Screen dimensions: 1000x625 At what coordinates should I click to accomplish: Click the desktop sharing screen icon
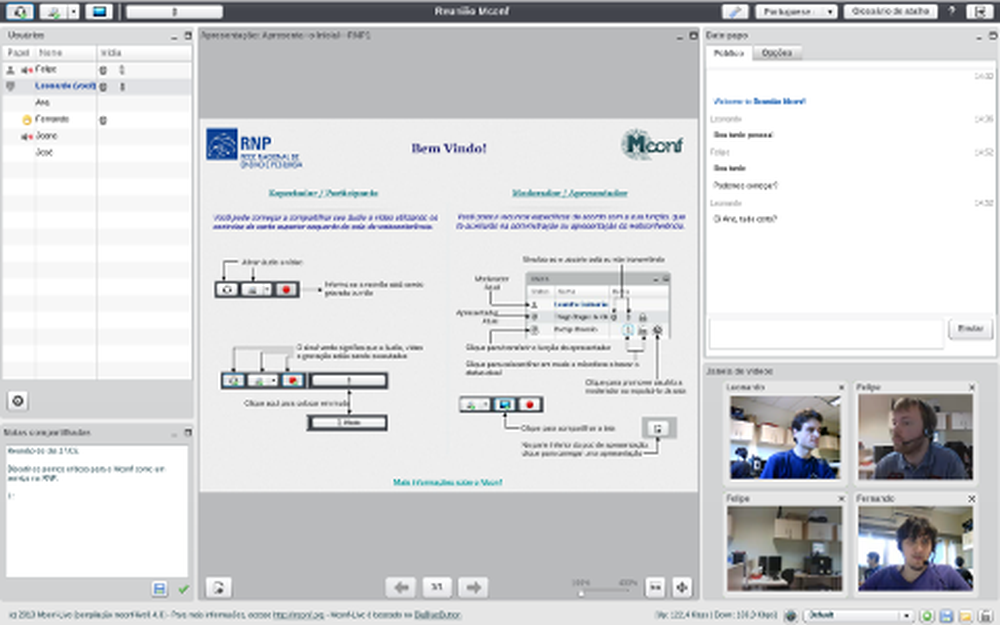99,11
